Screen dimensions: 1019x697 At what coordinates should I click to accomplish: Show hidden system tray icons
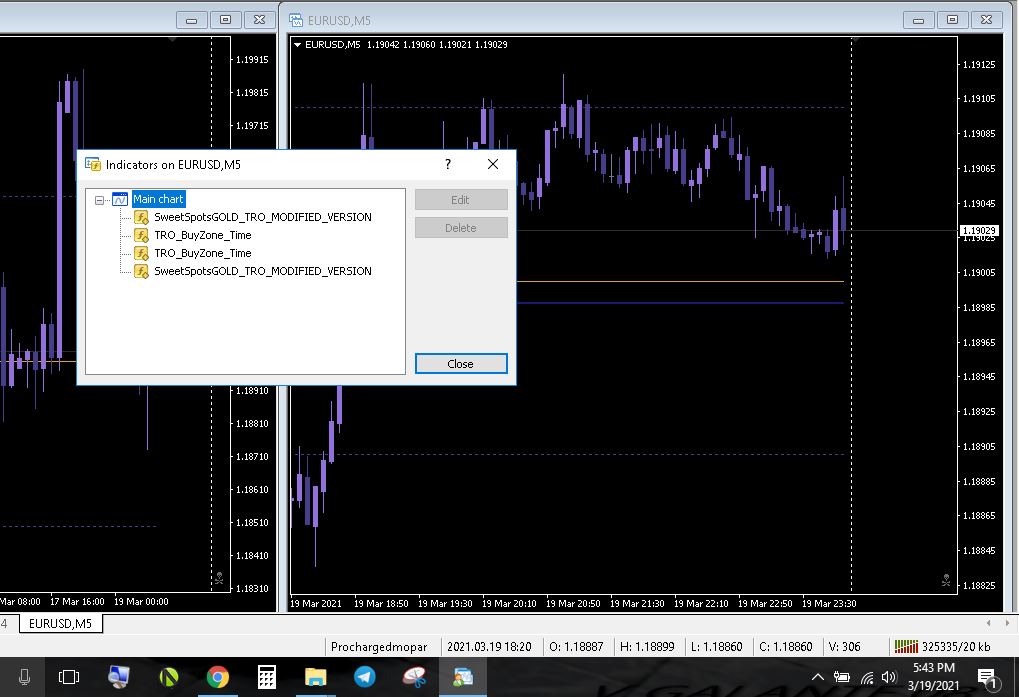pos(818,677)
